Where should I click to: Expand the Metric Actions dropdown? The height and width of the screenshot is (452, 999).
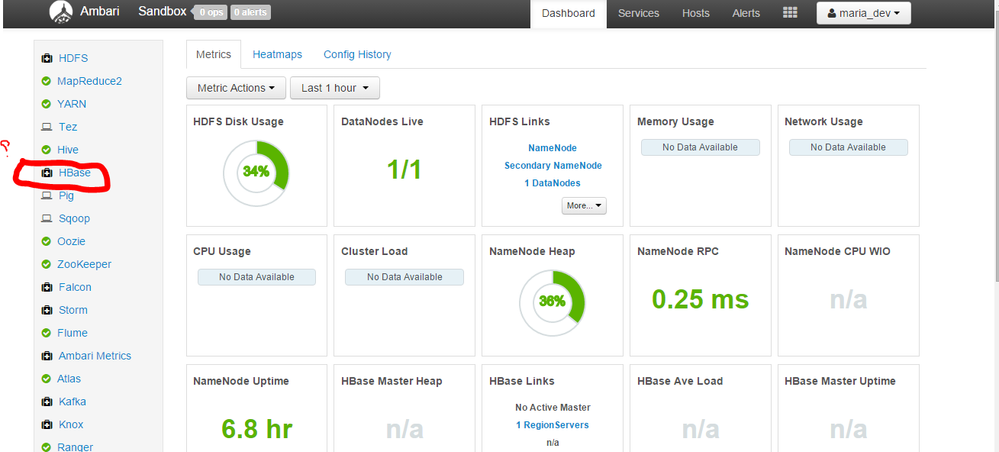[x=236, y=88]
